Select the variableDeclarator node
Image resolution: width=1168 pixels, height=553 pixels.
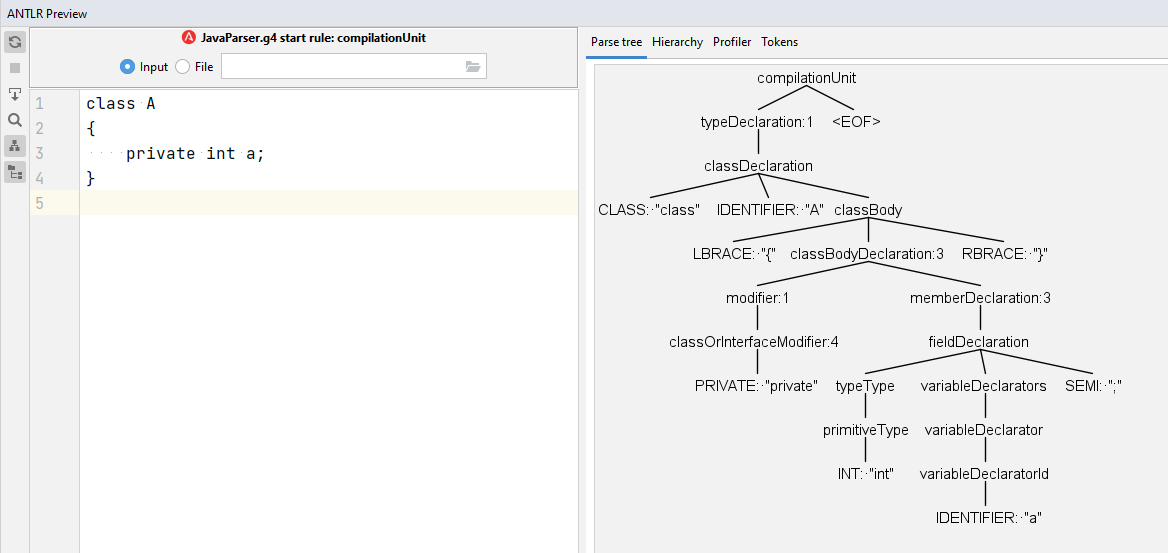(x=983, y=430)
